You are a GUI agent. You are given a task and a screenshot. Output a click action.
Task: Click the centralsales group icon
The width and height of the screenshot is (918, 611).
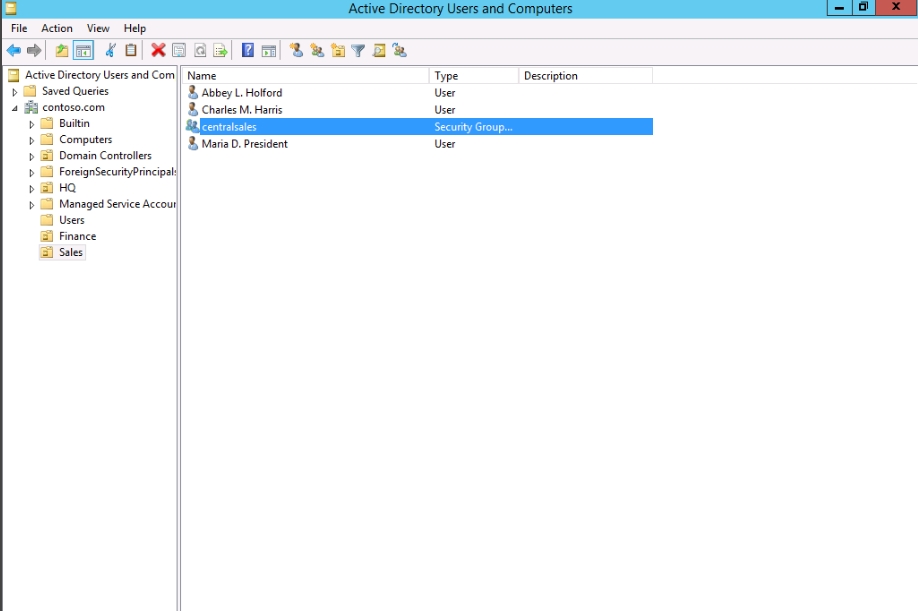(192, 126)
